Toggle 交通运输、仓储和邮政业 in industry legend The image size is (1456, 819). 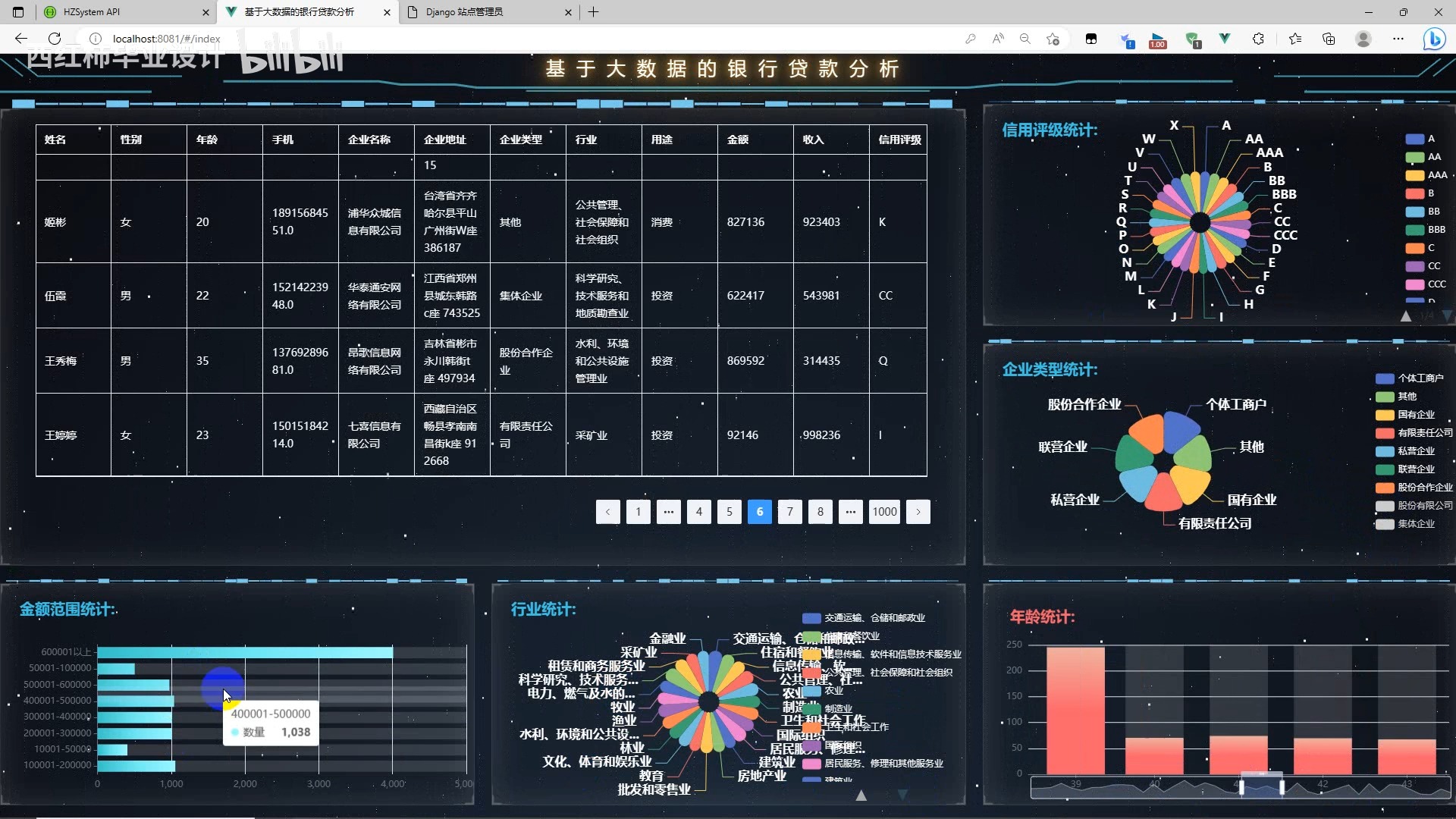click(x=868, y=618)
